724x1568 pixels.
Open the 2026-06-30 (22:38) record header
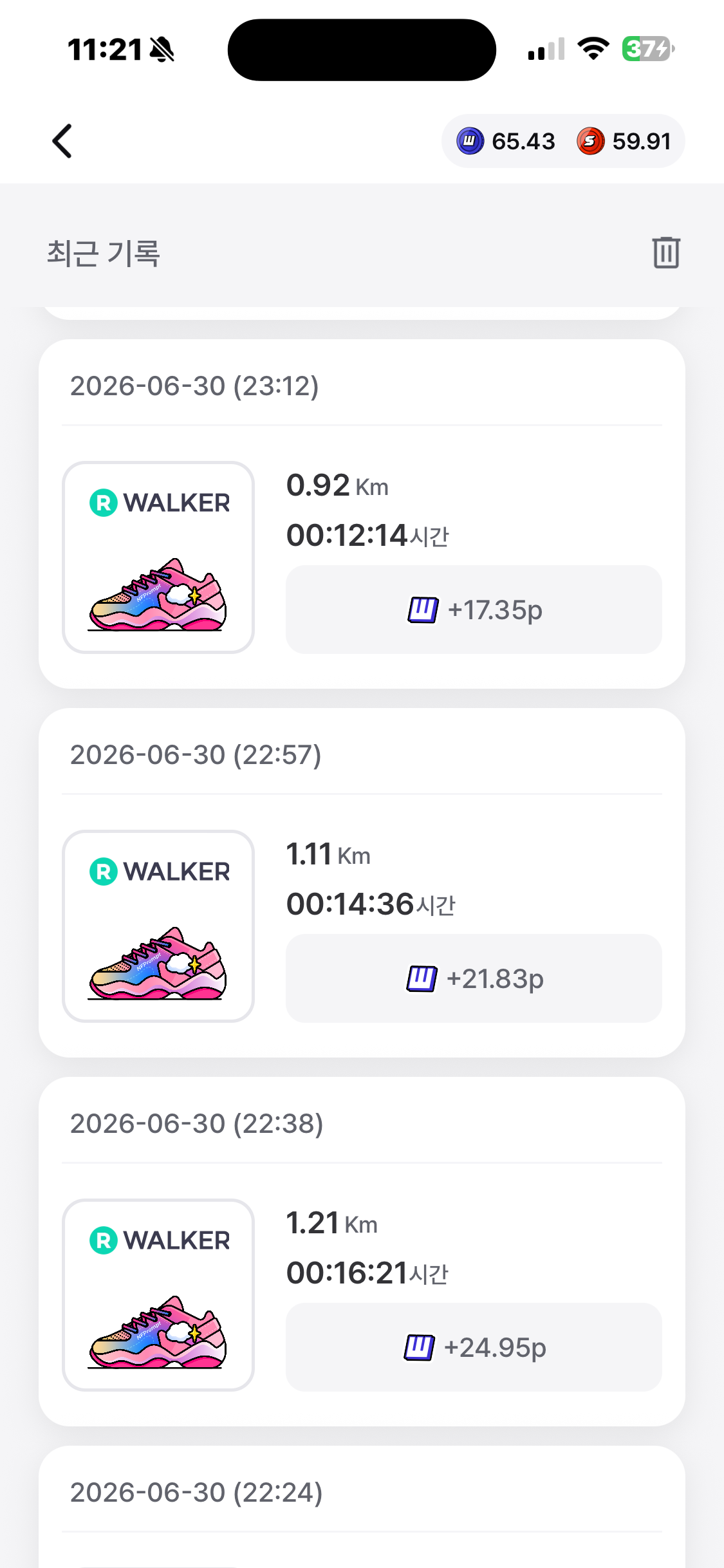coord(196,1124)
